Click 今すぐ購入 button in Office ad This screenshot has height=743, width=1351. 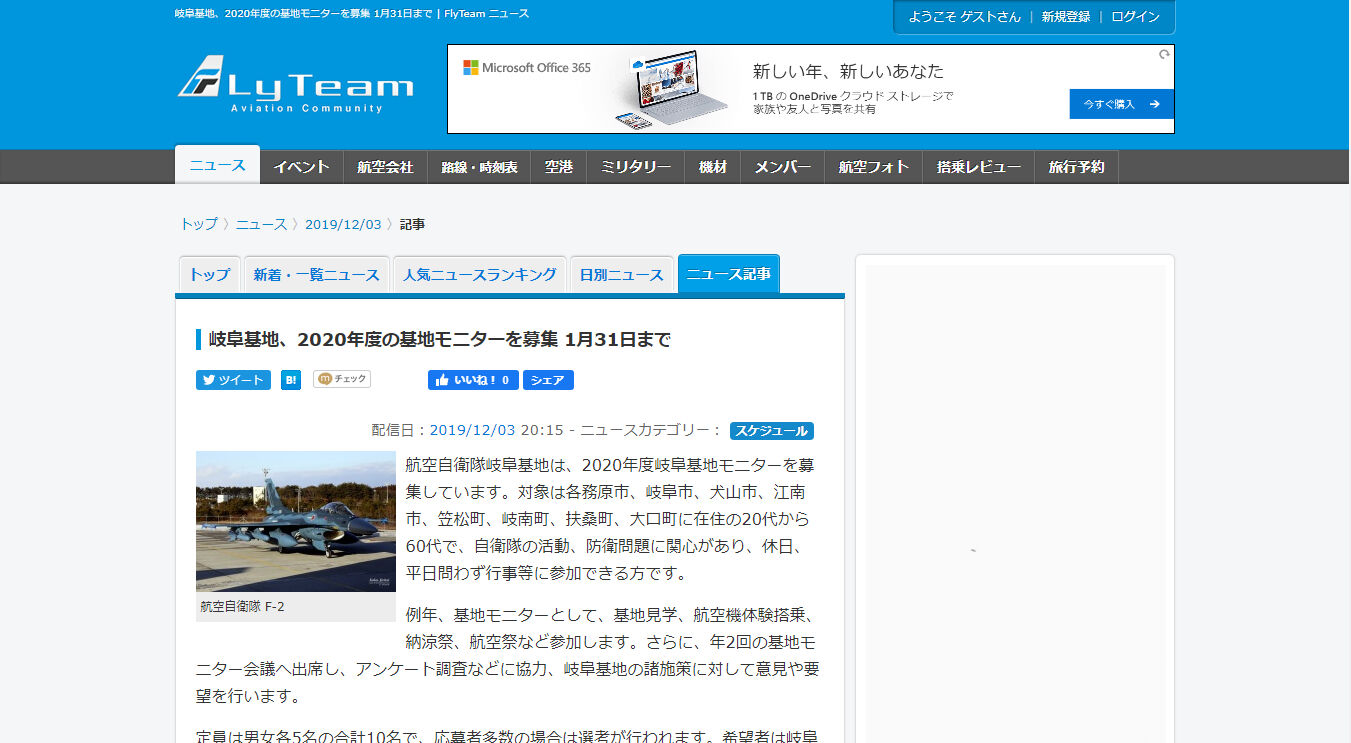click(x=1121, y=104)
